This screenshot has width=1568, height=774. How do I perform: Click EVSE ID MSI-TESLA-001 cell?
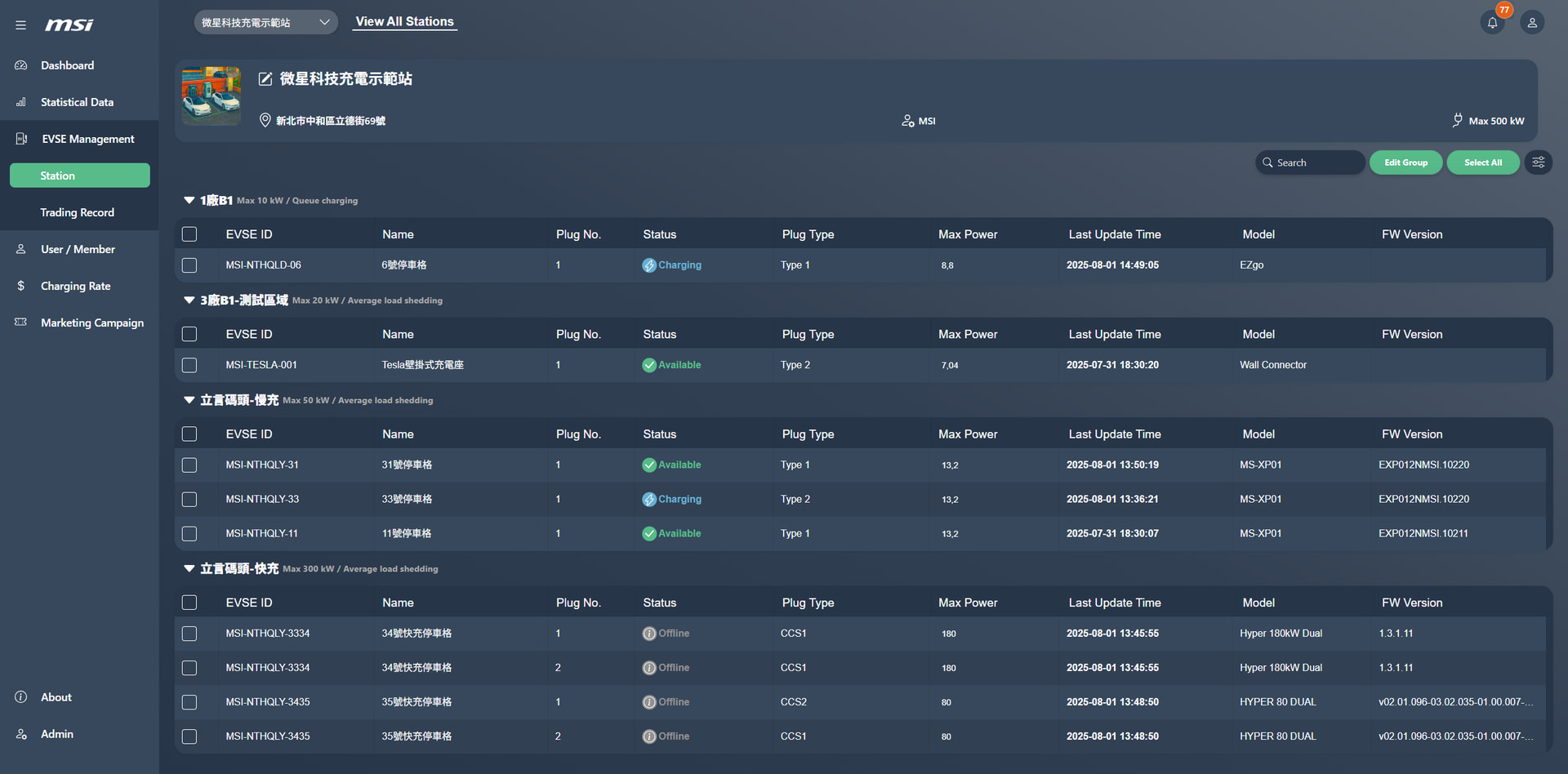coord(261,365)
